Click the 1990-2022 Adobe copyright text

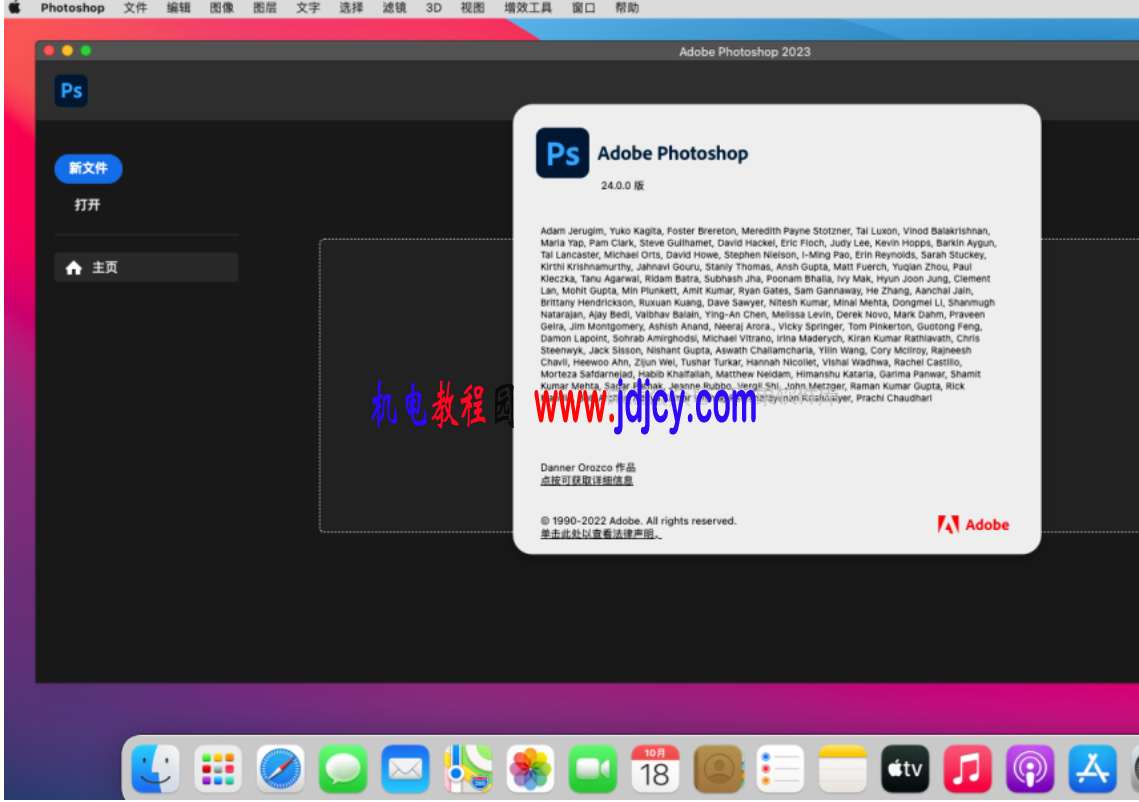point(639,521)
